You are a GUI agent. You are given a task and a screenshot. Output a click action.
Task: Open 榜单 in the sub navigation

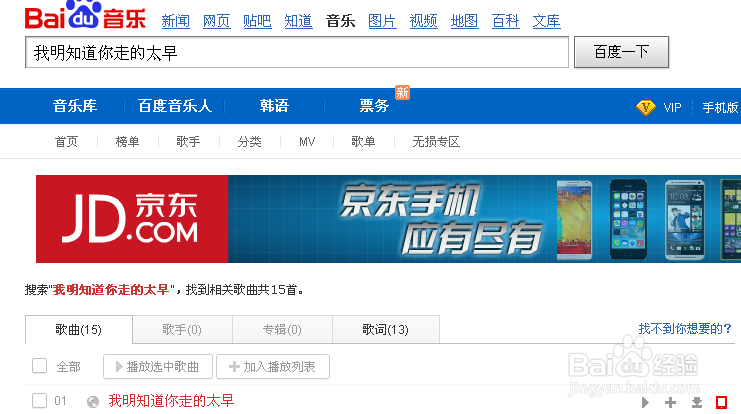point(127,142)
